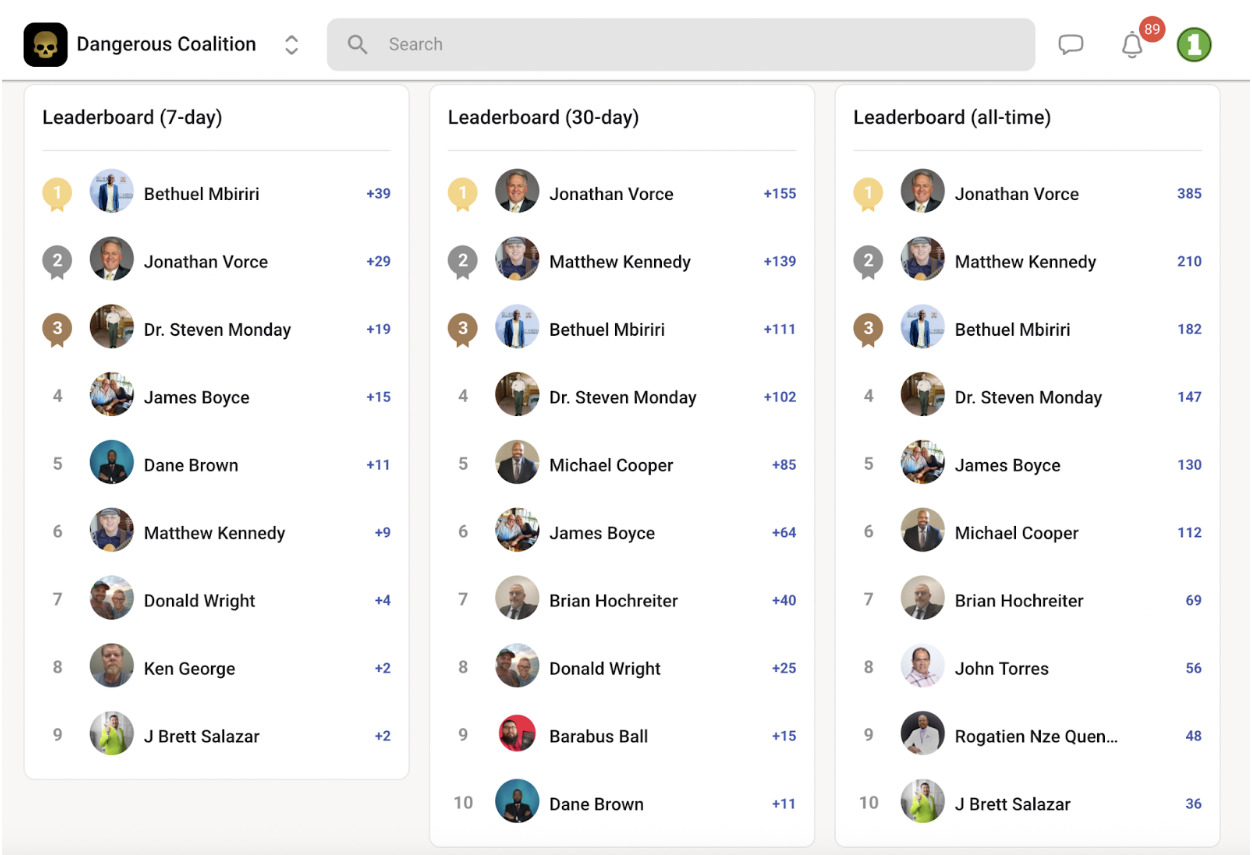Click silver rank 2 medal in 30-day leaderboard
Screen dimensions: 1252x855
[x=462, y=262]
